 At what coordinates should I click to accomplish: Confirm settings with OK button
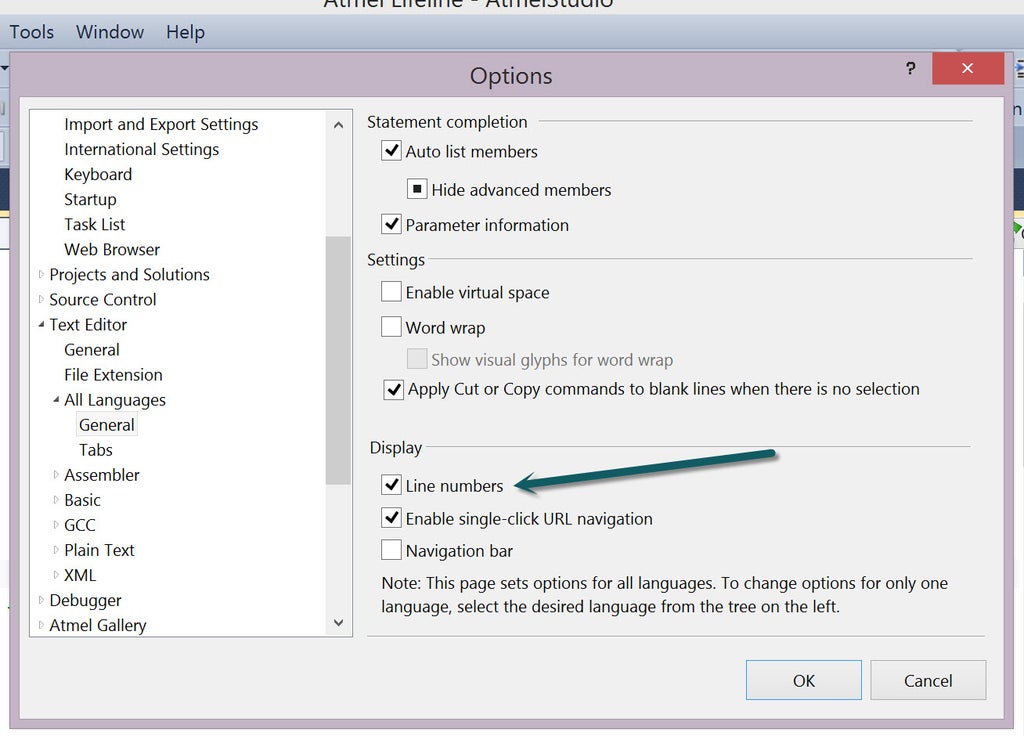tap(803, 680)
